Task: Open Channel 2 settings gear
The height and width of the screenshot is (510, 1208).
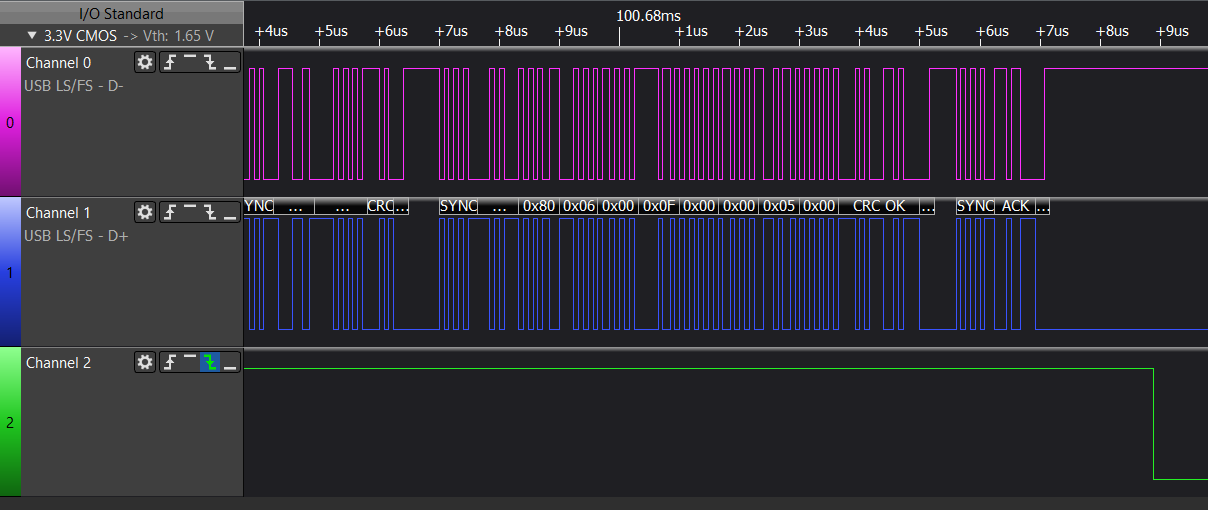Action: (145, 363)
